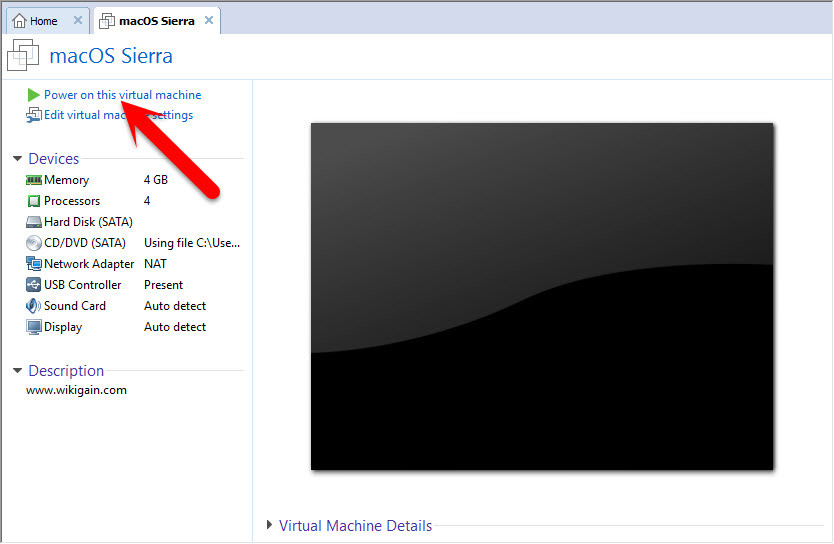Select Sound Card label
The height and width of the screenshot is (544, 834).
point(75,306)
